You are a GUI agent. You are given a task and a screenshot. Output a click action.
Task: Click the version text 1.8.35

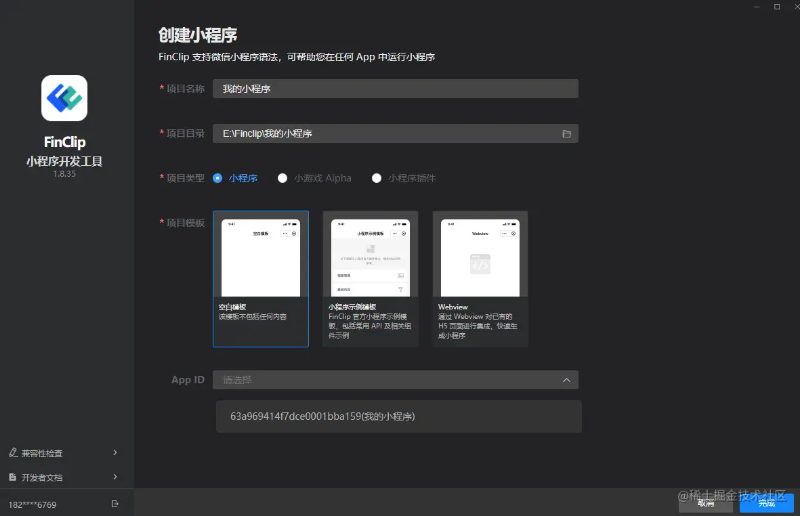click(64, 174)
